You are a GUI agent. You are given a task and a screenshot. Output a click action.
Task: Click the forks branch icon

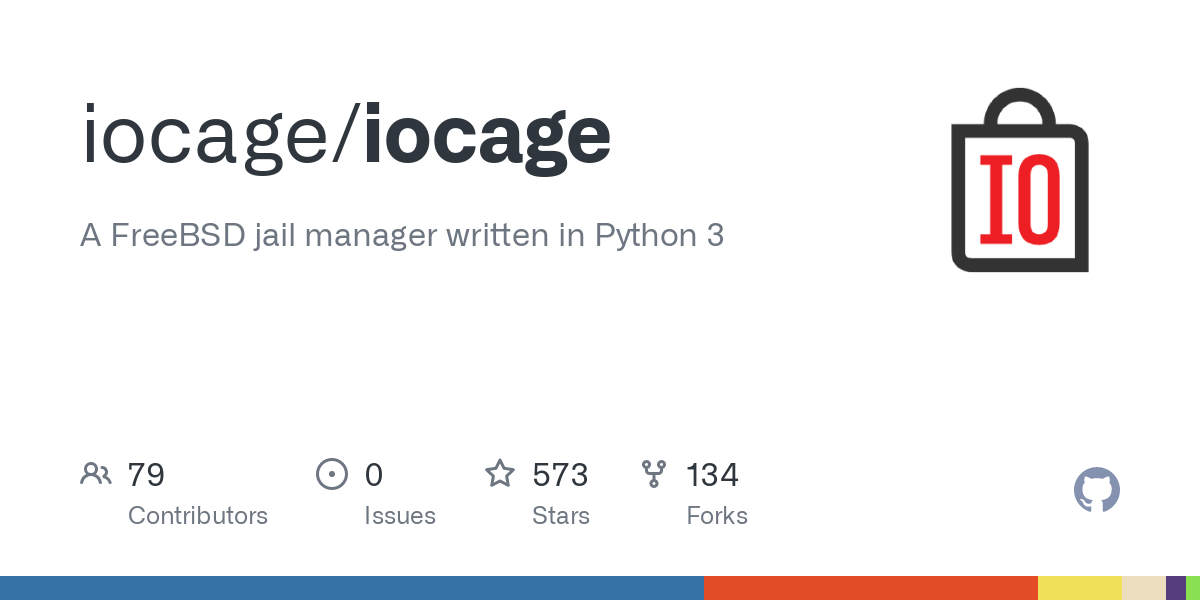click(x=654, y=474)
